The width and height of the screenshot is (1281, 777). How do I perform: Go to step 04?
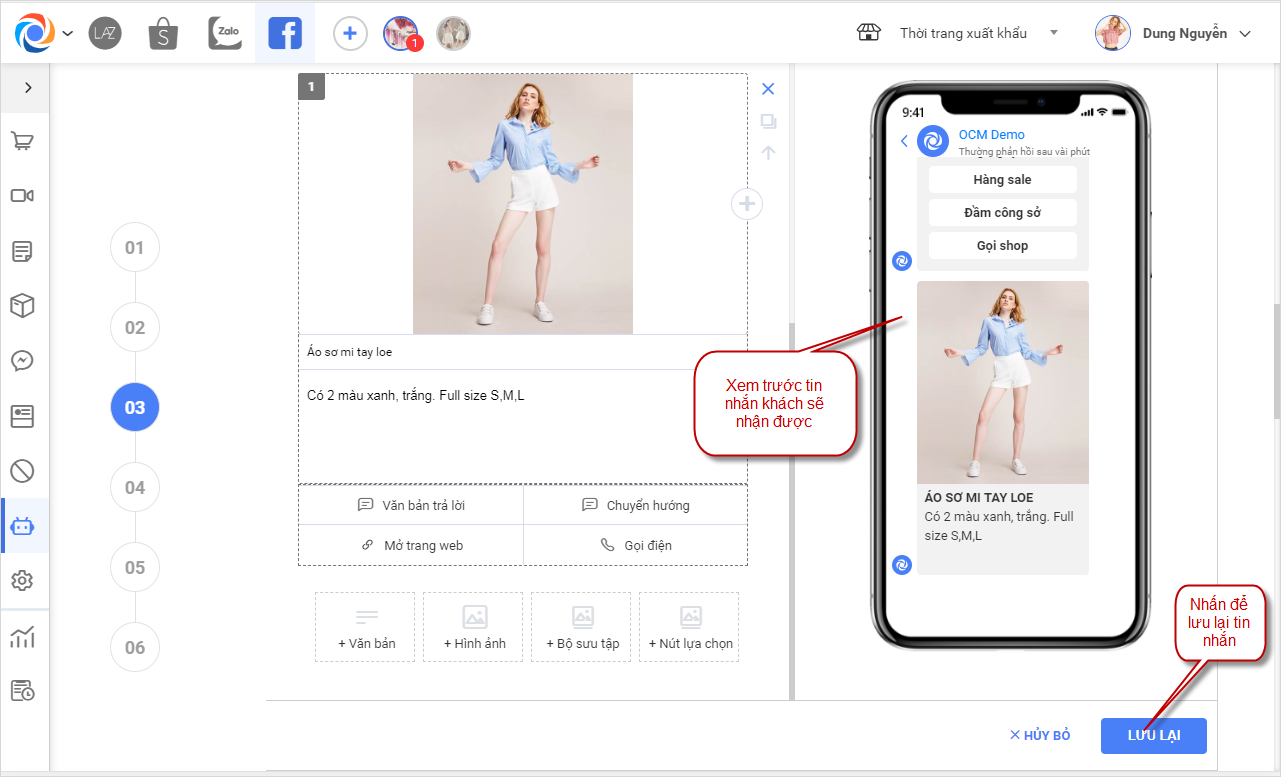135,488
